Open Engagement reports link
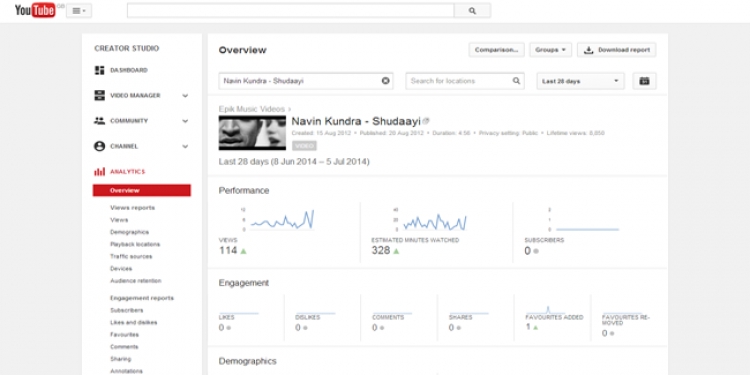This screenshot has width=750, height=375. pos(142,298)
